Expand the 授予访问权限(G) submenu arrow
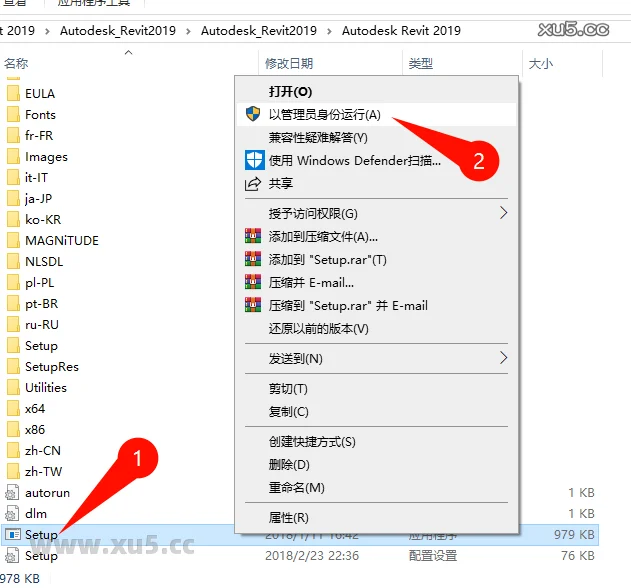631x588 pixels. pyautogui.click(x=503, y=213)
